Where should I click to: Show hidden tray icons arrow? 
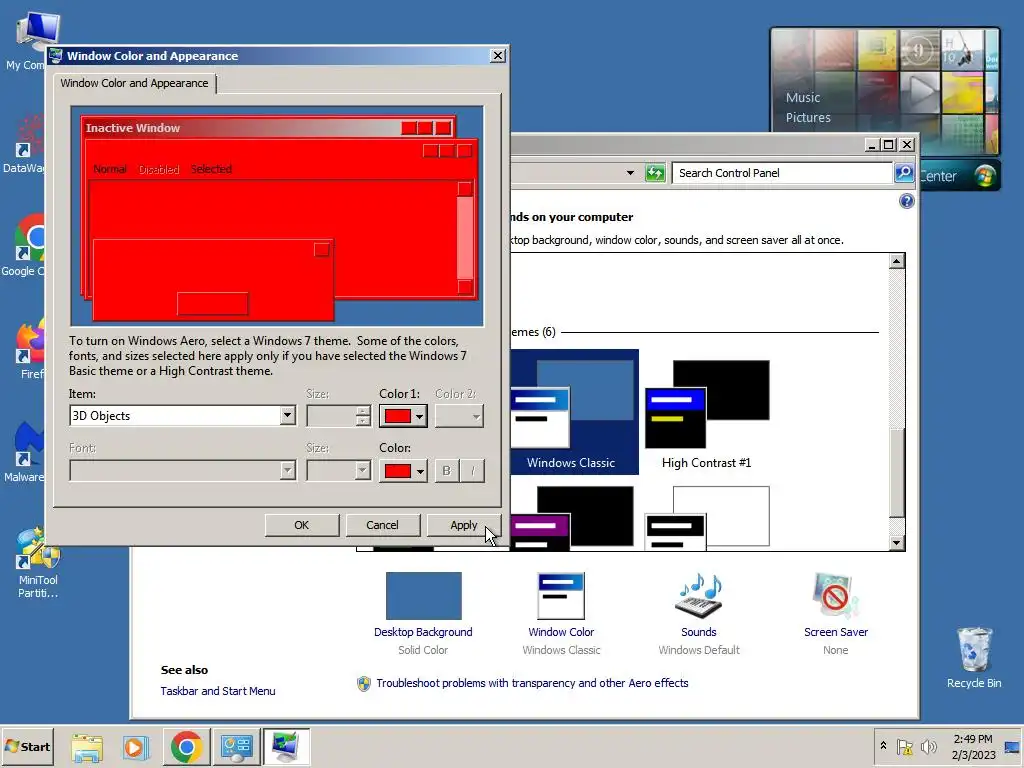coord(884,746)
